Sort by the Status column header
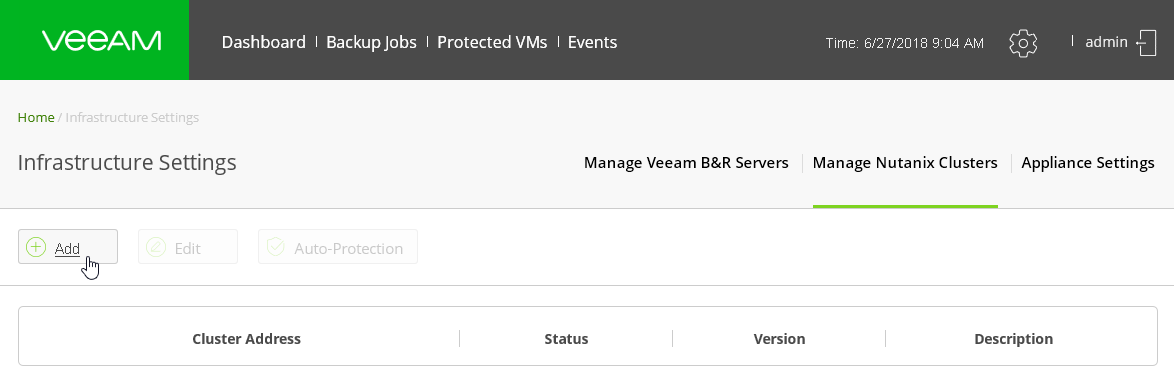 pyautogui.click(x=566, y=339)
